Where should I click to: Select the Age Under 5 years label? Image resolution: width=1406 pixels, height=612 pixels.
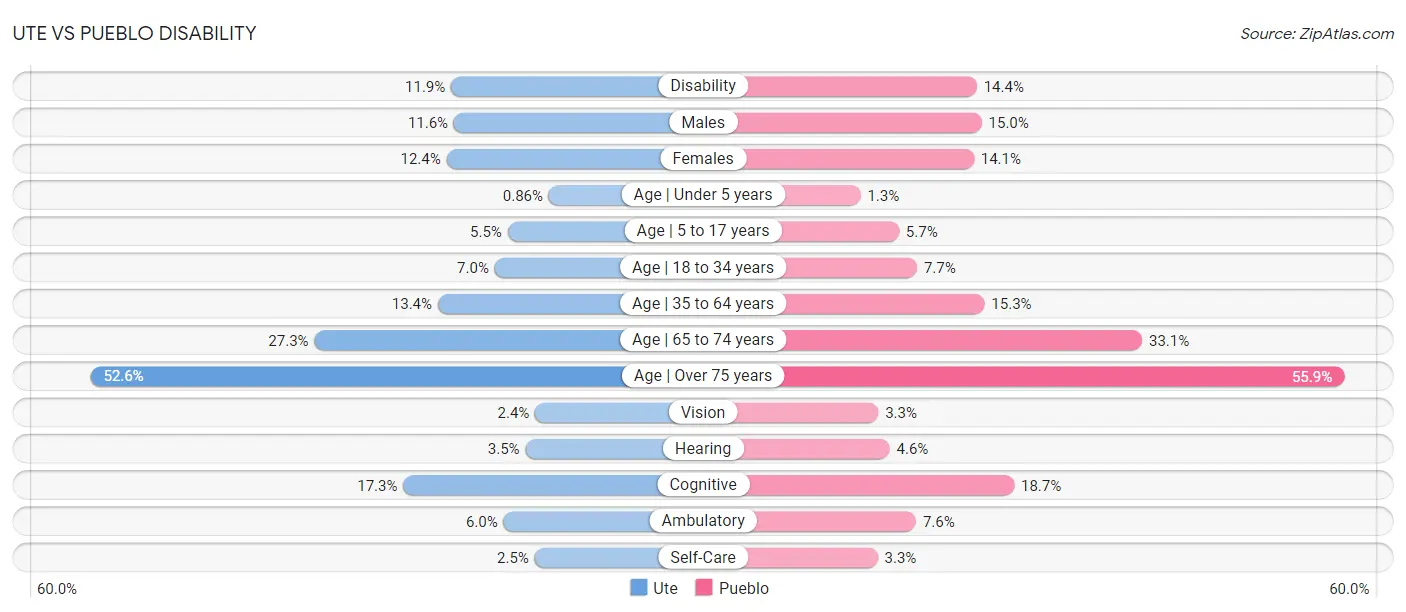tap(703, 195)
